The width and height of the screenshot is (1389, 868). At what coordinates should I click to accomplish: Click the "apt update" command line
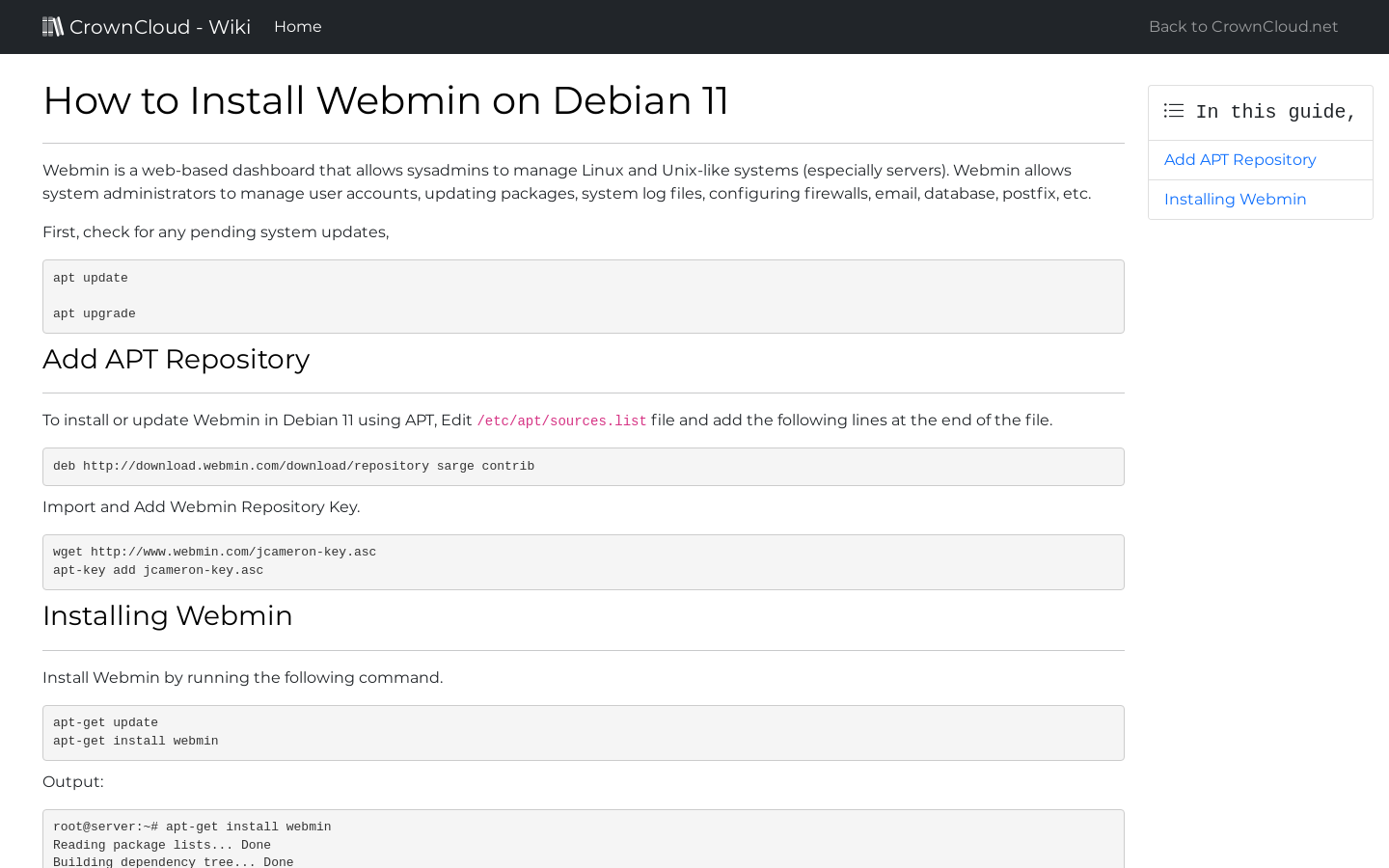tap(91, 279)
